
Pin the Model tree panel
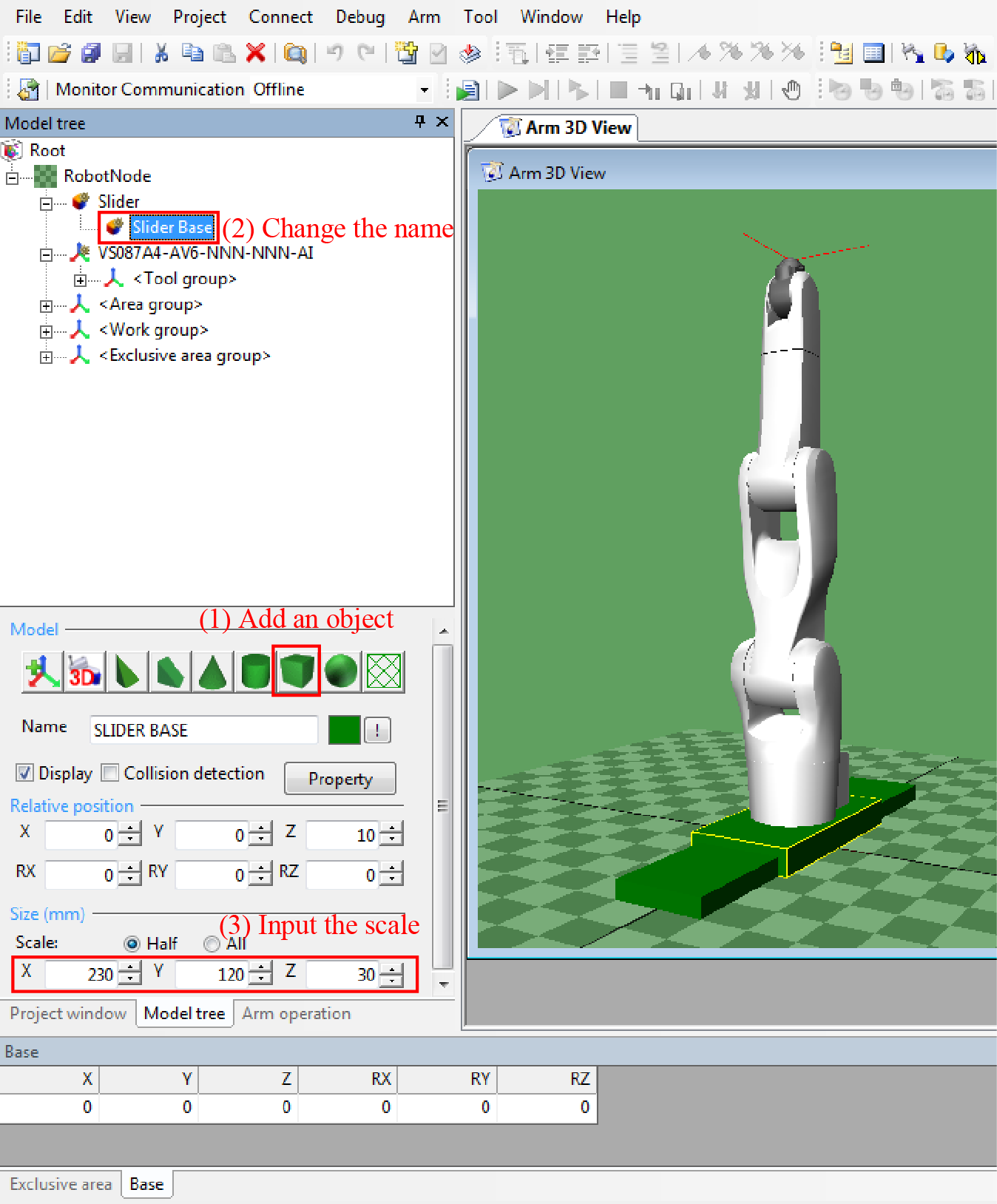click(420, 122)
